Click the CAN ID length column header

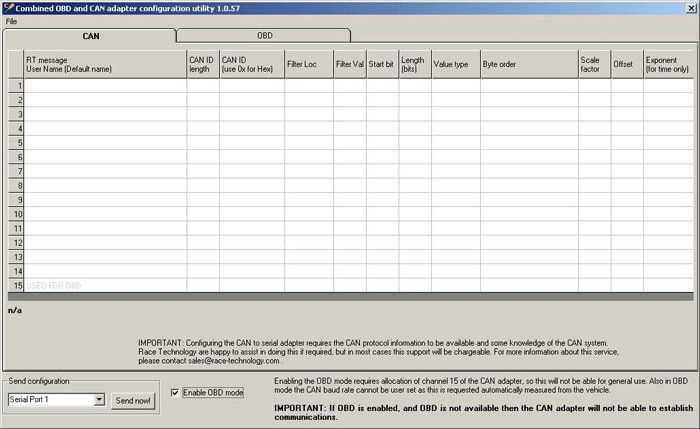pyautogui.click(x=202, y=64)
